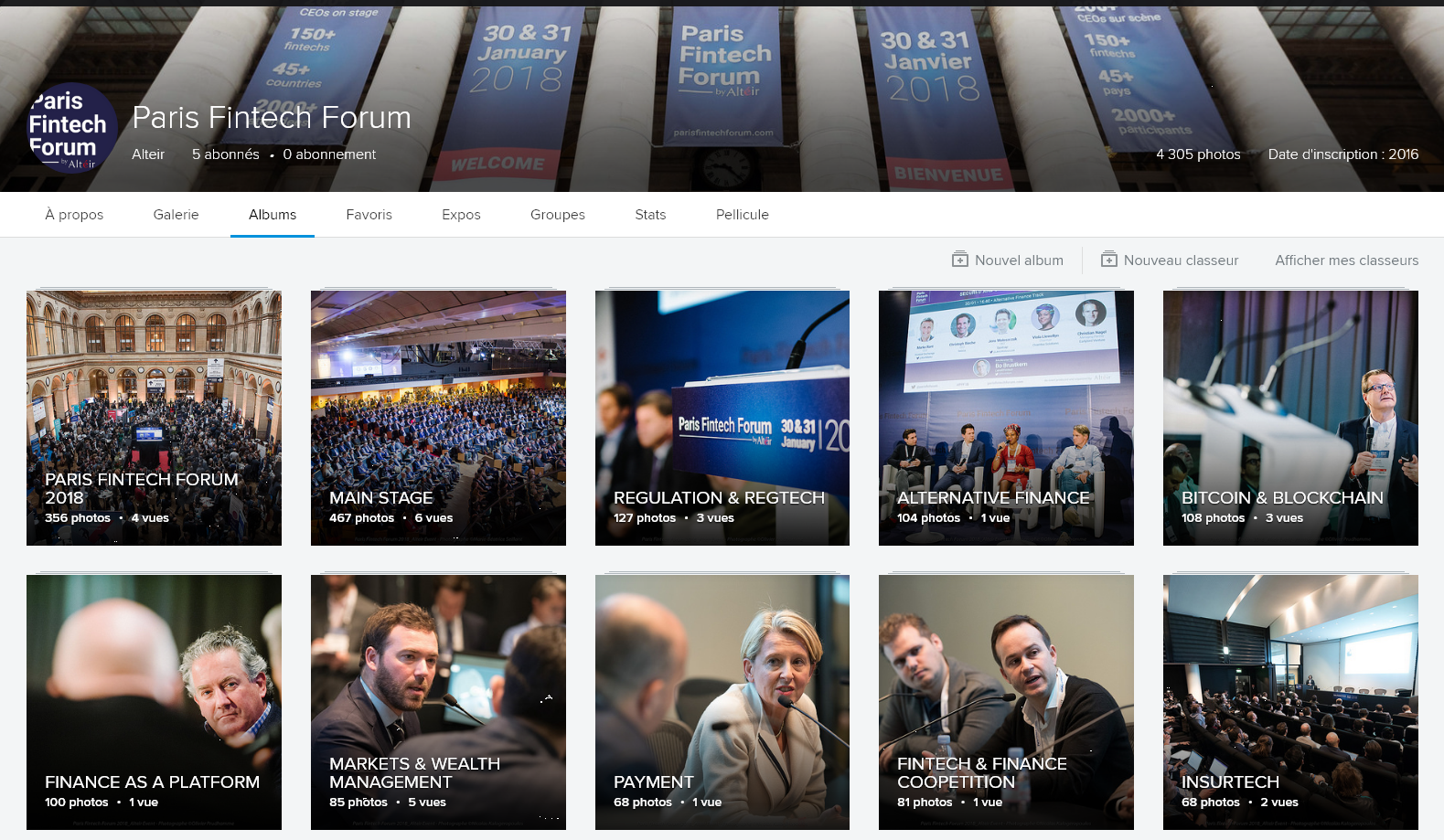This screenshot has width=1444, height=840.
Task: Open the FINTECH & FINANCE COOPETITION album
Action: (x=1006, y=702)
